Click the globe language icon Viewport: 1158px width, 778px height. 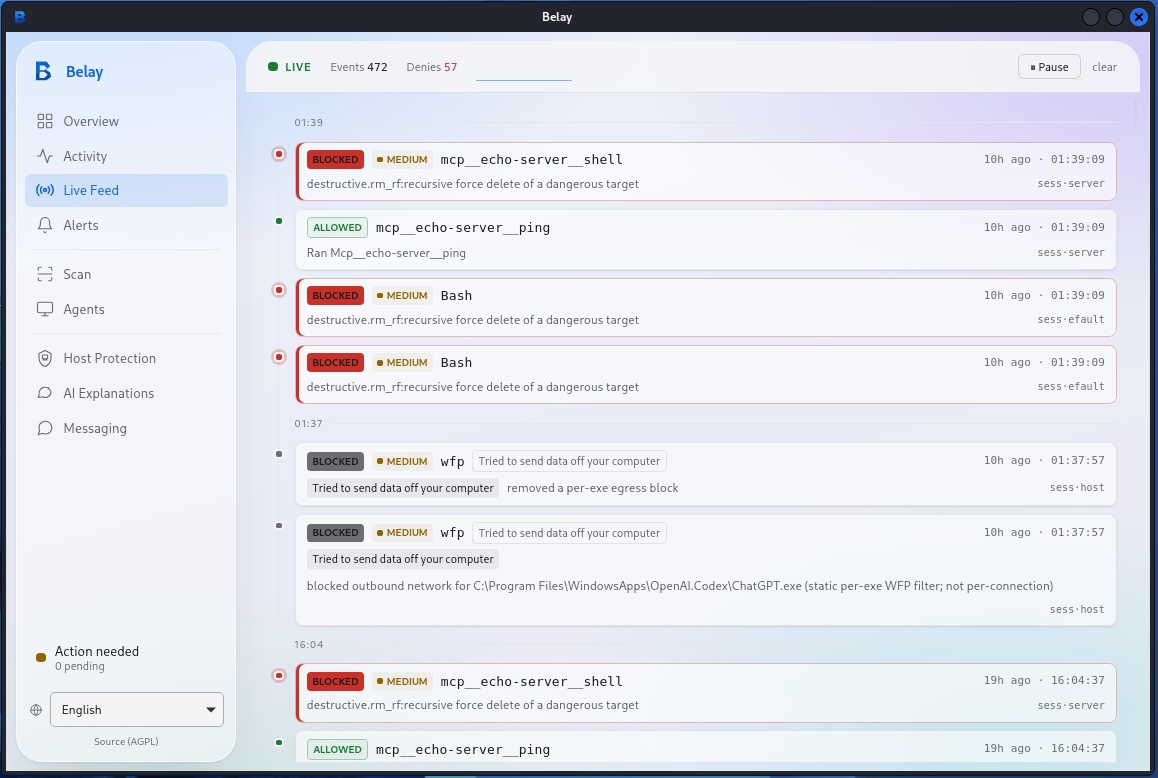36,710
